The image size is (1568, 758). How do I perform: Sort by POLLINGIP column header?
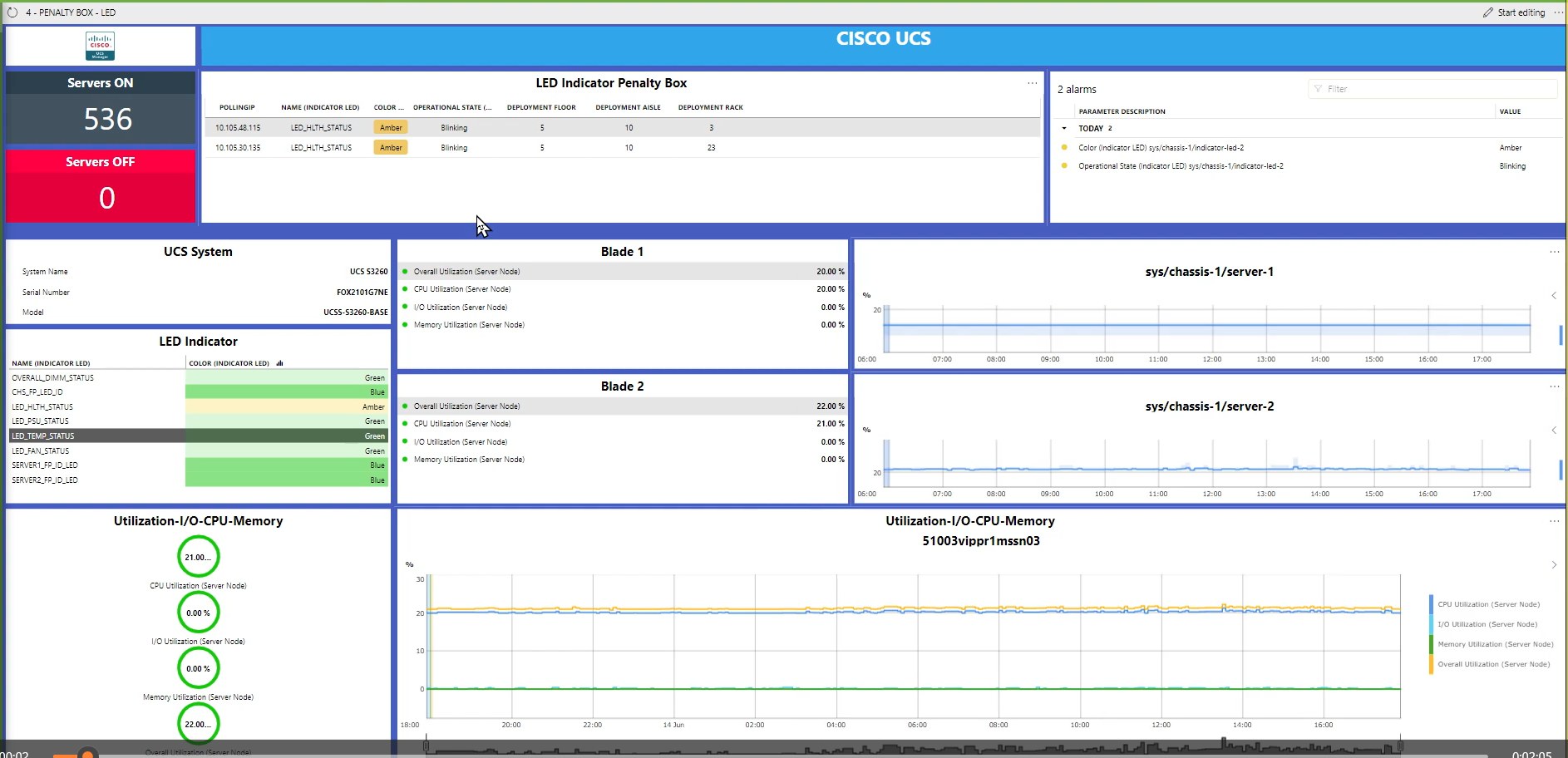click(237, 107)
